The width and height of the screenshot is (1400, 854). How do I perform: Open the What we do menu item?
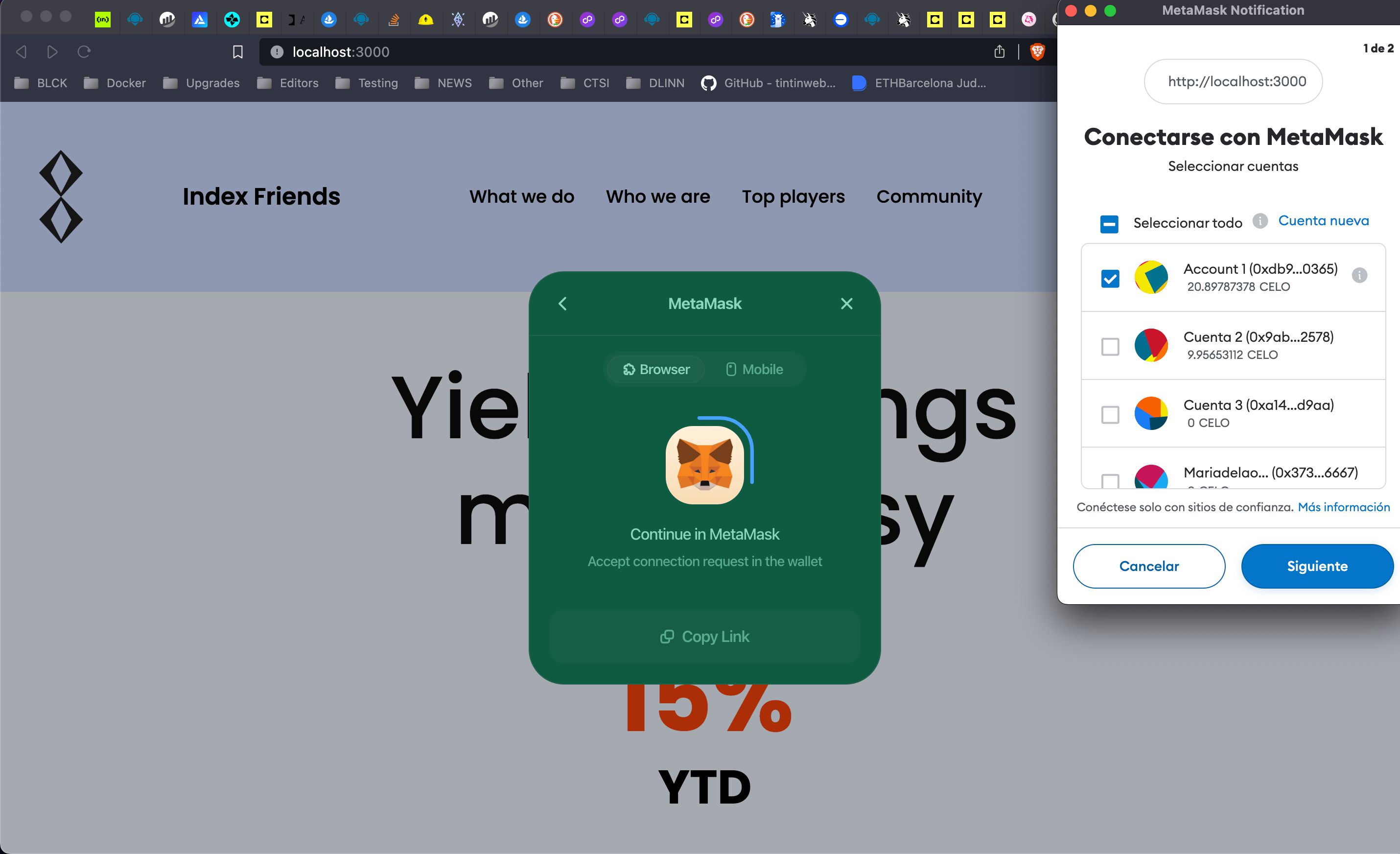coord(522,196)
